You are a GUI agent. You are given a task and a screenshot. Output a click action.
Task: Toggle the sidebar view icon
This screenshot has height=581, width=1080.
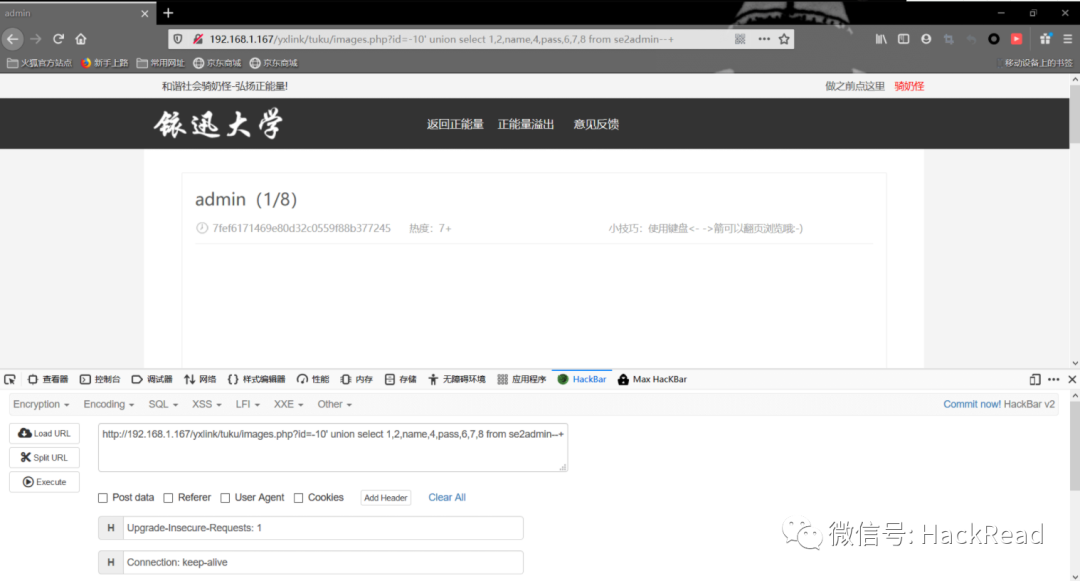coord(904,39)
